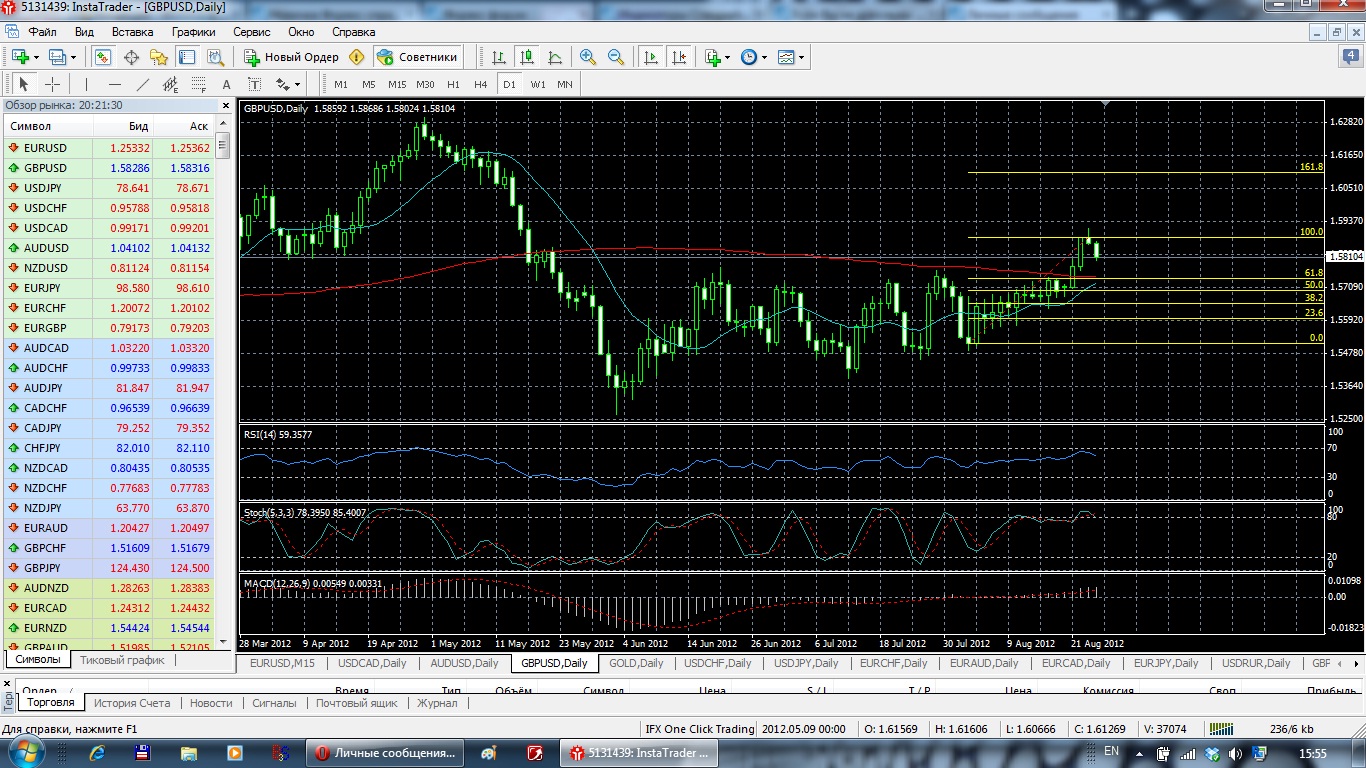Toggle the Советники expert advisors button
1366x768 pixels.
point(419,57)
